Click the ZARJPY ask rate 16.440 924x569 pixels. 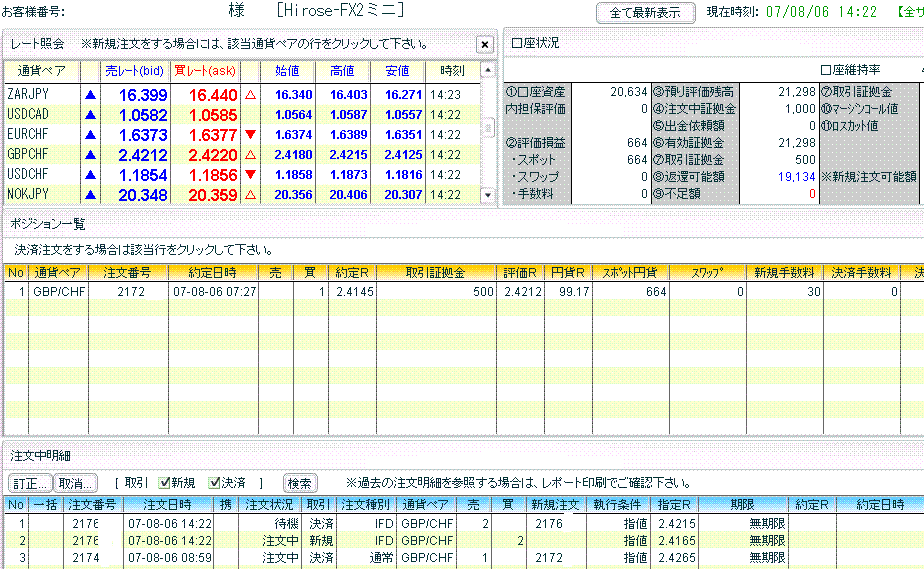(213, 95)
